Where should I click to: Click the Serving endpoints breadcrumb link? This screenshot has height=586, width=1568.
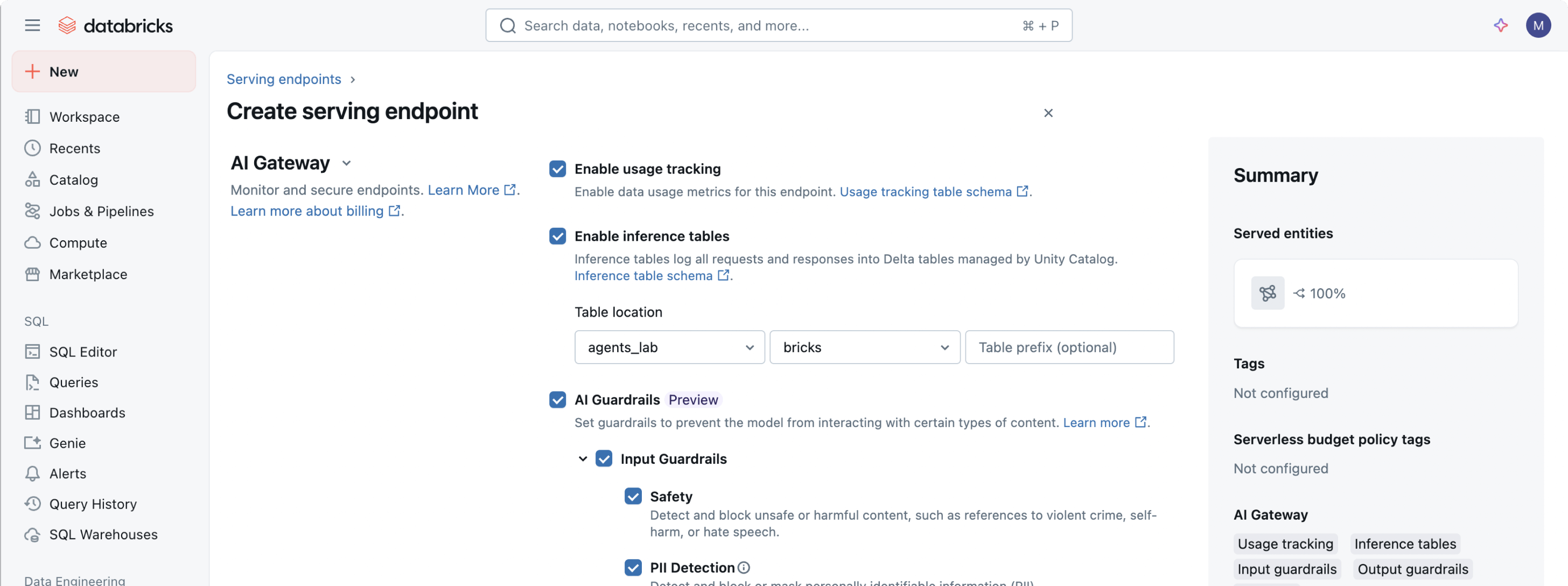pyautogui.click(x=284, y=79)
